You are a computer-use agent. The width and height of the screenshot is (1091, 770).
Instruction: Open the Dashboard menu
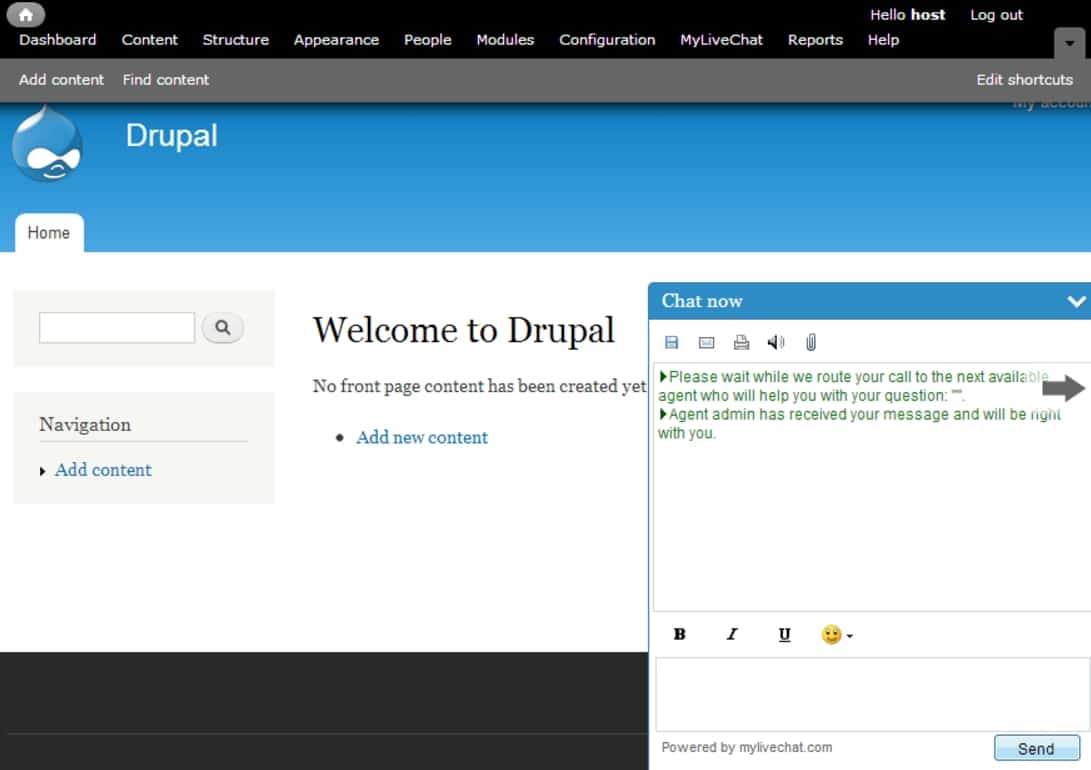pyautogui.click(x=58, y=40)
